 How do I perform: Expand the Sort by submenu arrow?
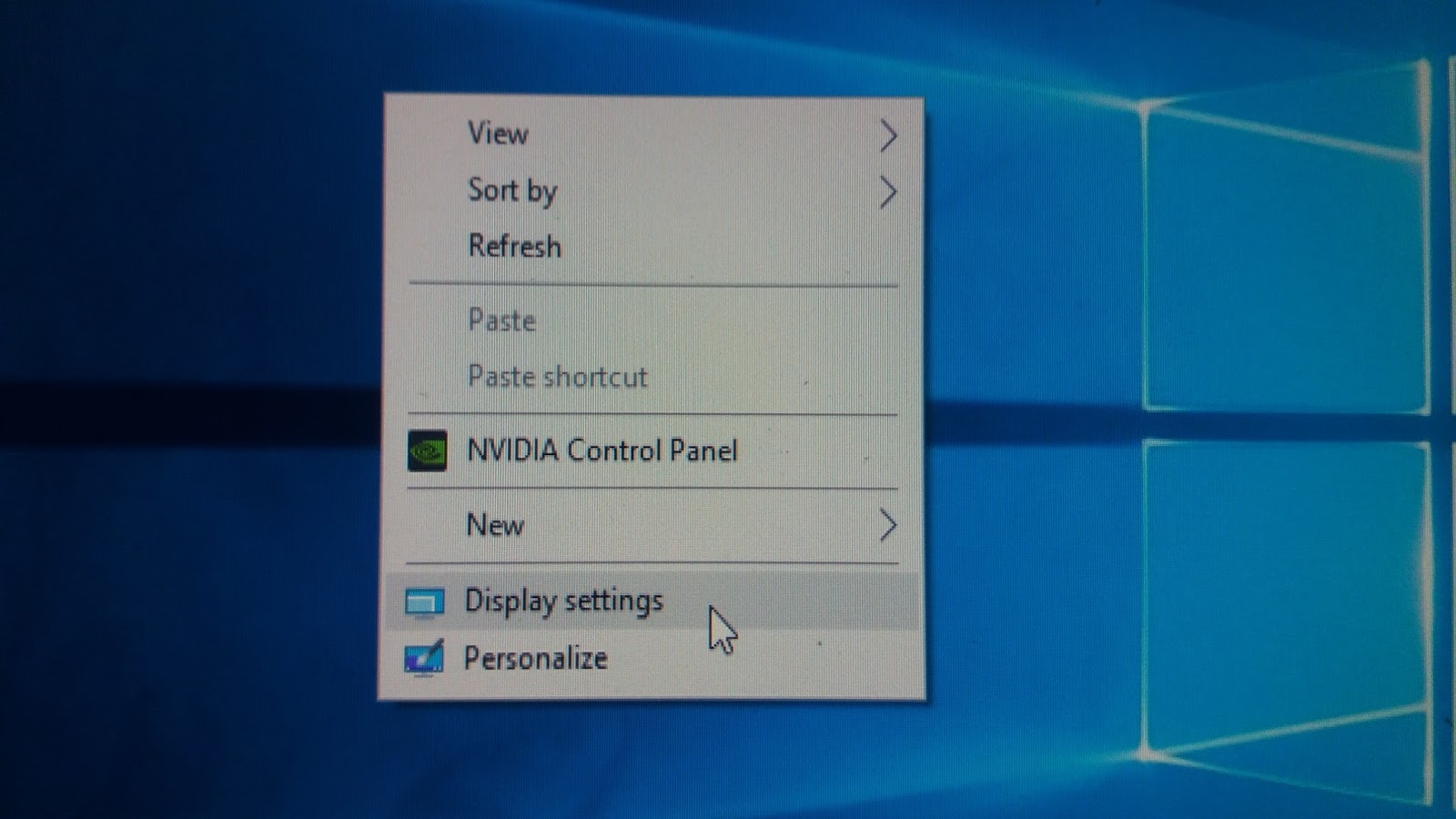point(888,192)
